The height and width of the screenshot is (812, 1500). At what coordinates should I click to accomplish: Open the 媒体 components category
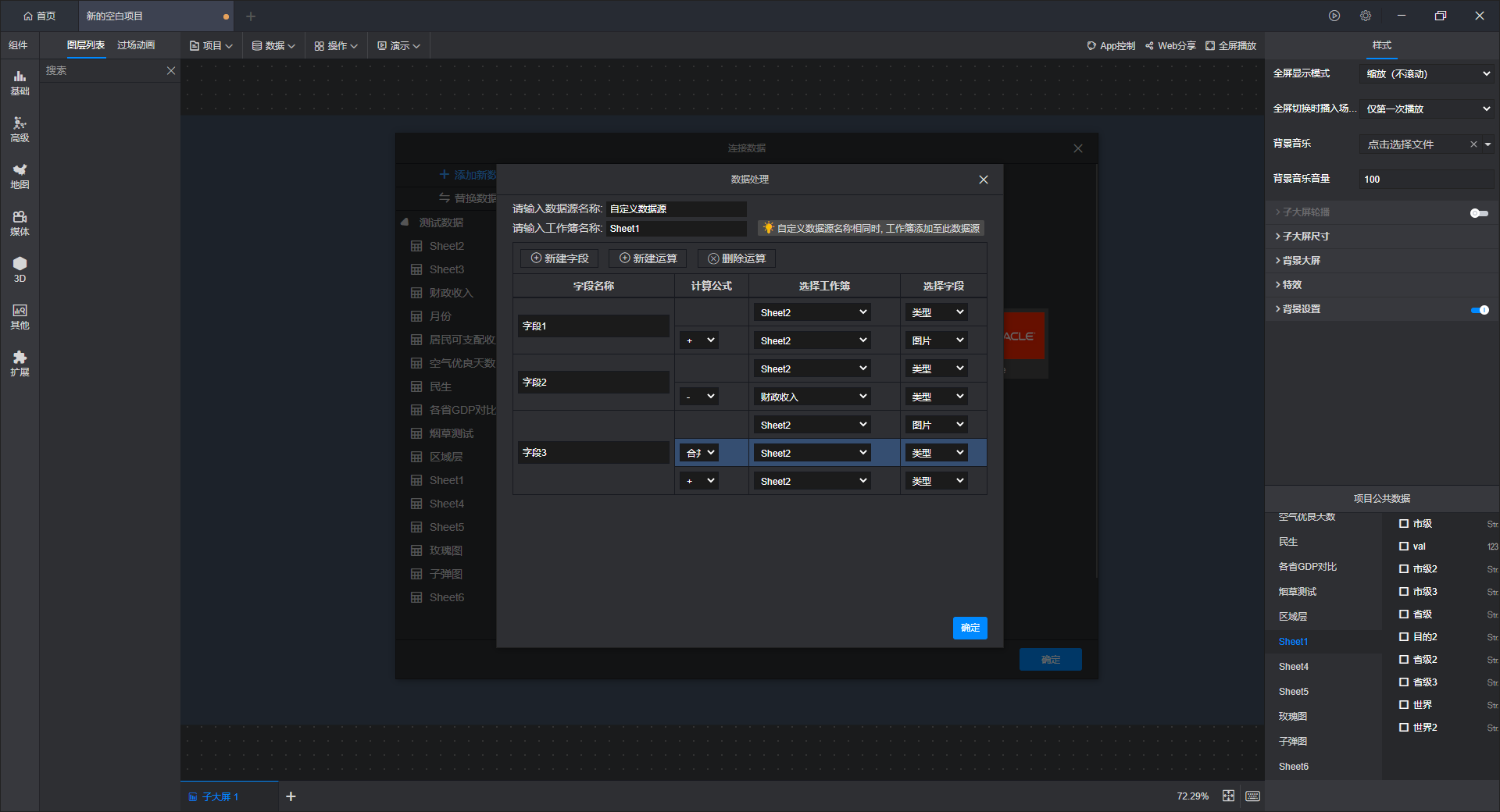tap(20, 223)
